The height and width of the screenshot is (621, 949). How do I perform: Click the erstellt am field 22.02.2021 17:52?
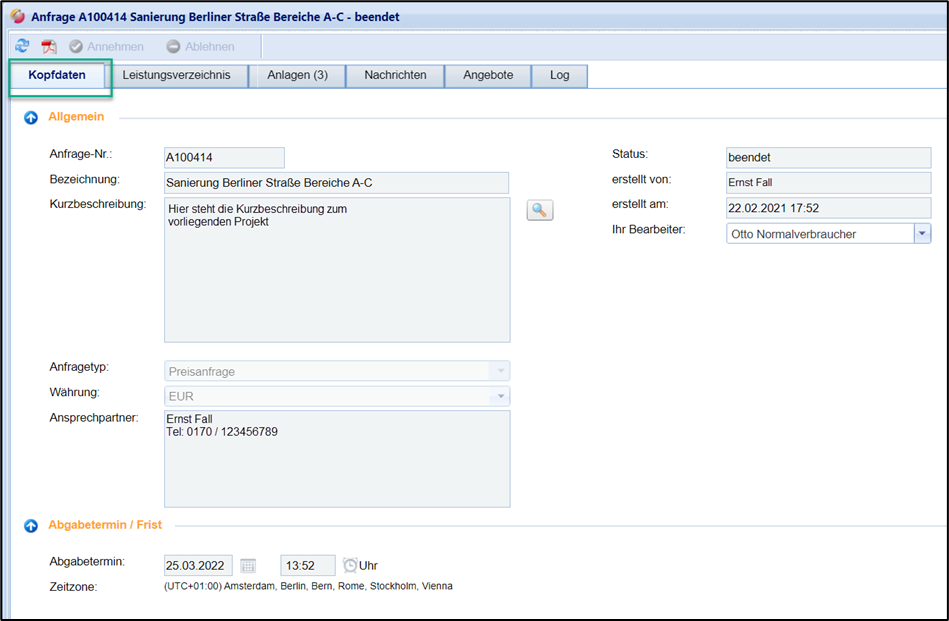(829, 208)
